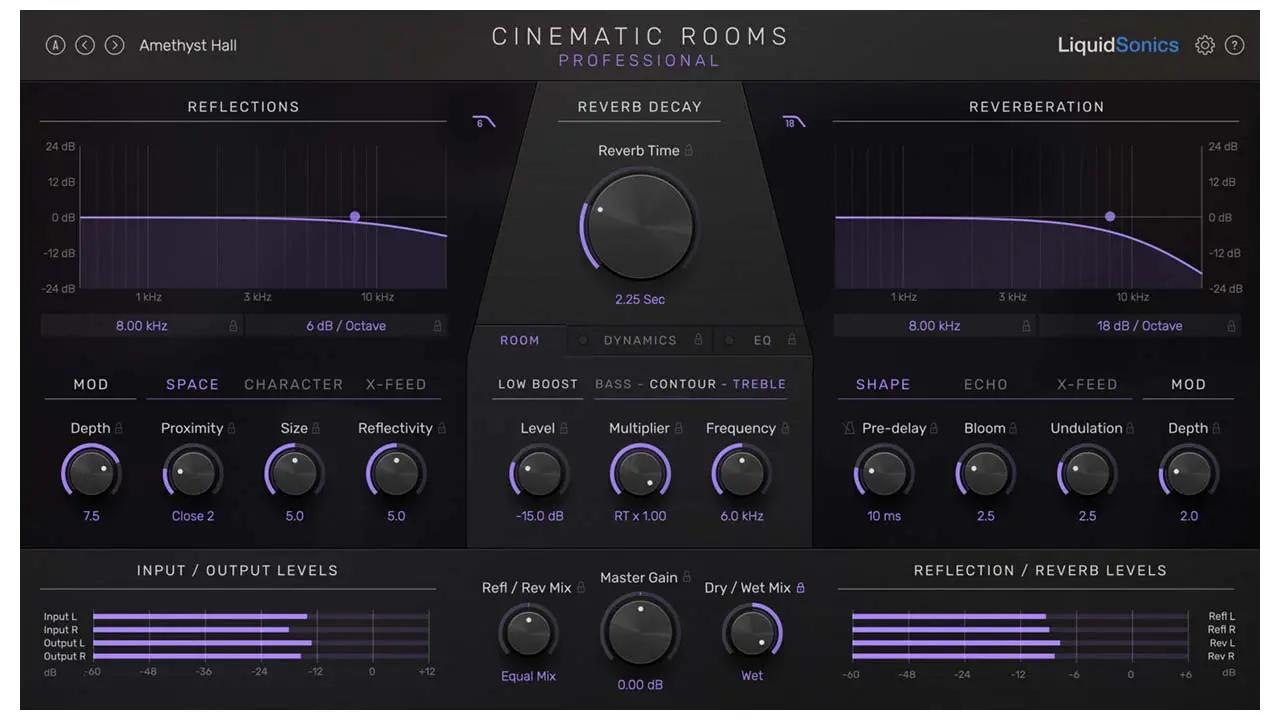Screen dimensions: 1280x720
Task: Enable the DYNAMICS power dot
Action: (582, 341)
